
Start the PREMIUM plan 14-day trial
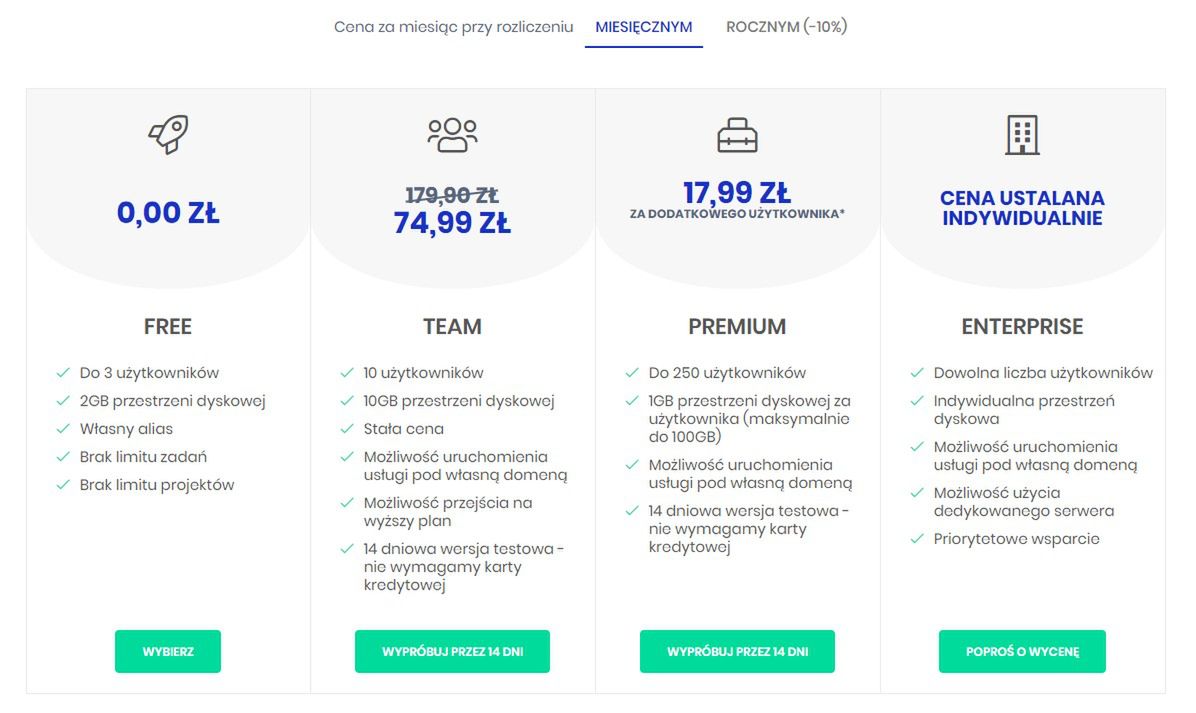(737, 651)
